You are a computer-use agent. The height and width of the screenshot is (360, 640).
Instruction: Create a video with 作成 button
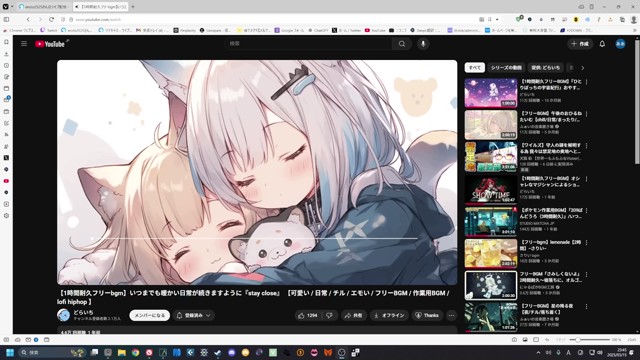coord(580,44)
